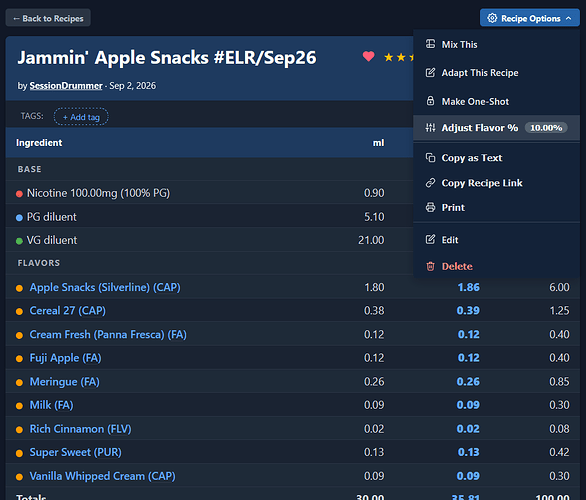This screenshot has height=500, width=586.
Task: Open SessionDrummer's profile link
Action: [x=66, y=86]
